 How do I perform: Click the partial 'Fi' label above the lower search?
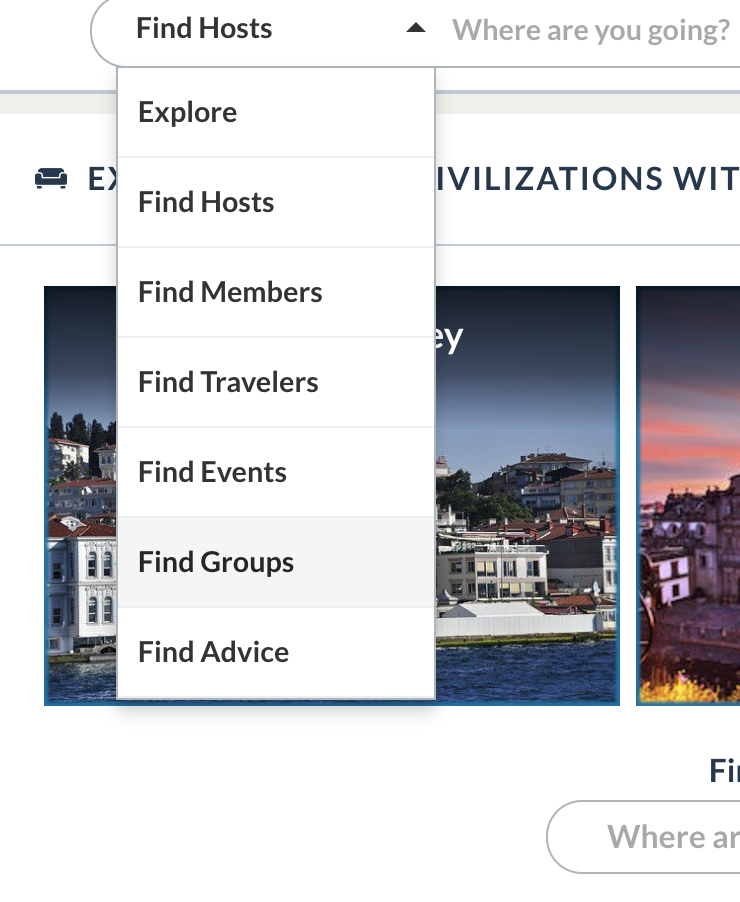tap(724, 771)
